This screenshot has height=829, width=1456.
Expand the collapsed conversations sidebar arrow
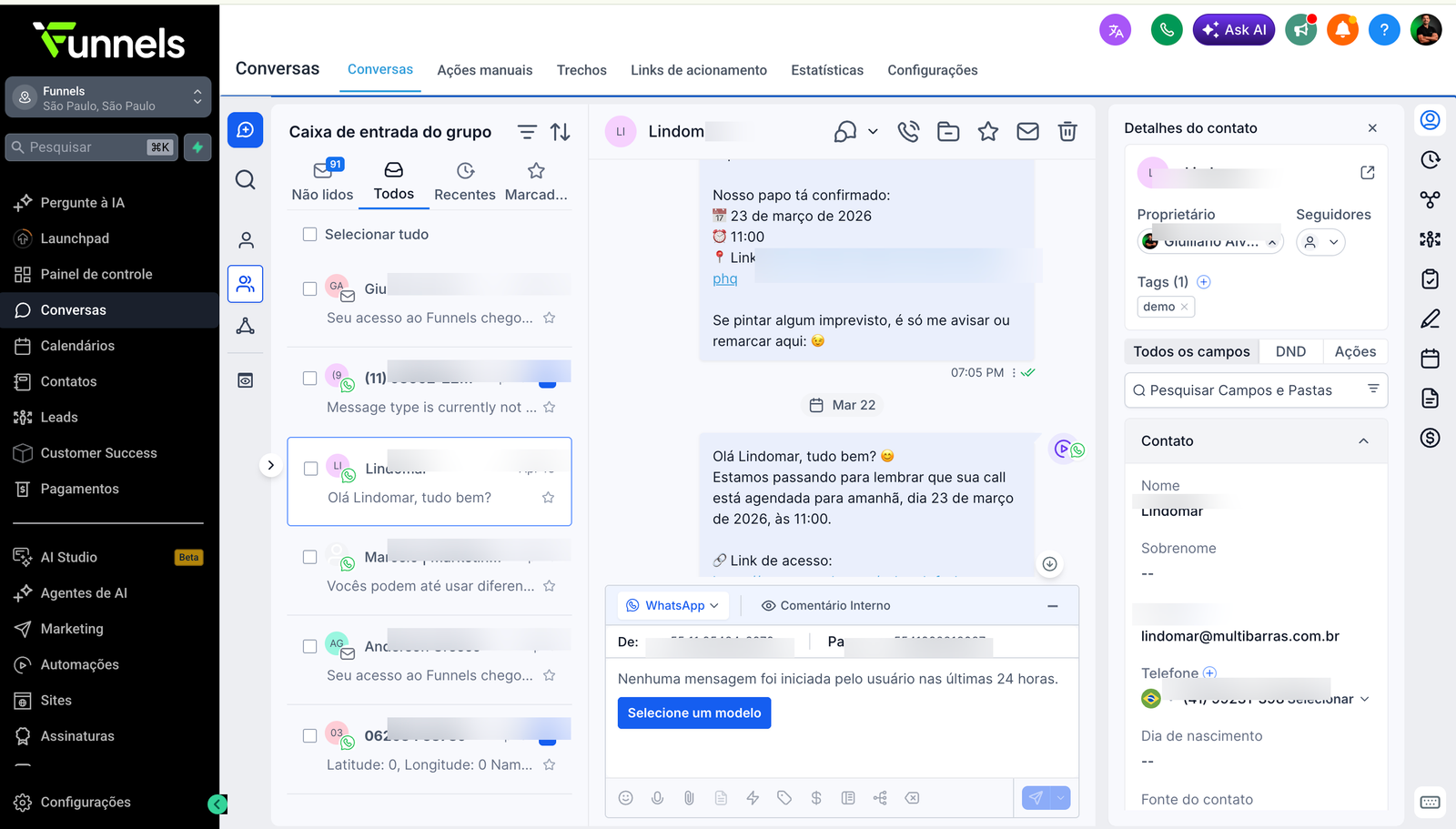(x=270, y=465)
